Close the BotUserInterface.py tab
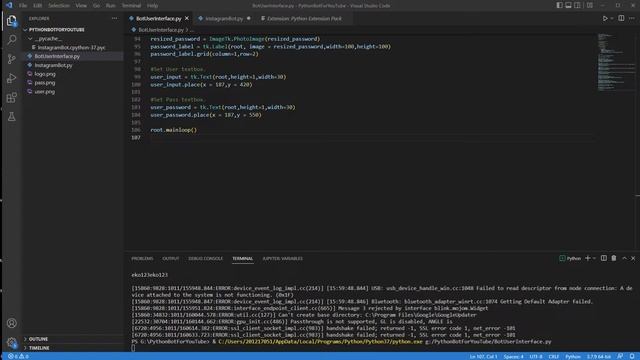The width and height of the screenshot is (640, 360). coord(187,18)
